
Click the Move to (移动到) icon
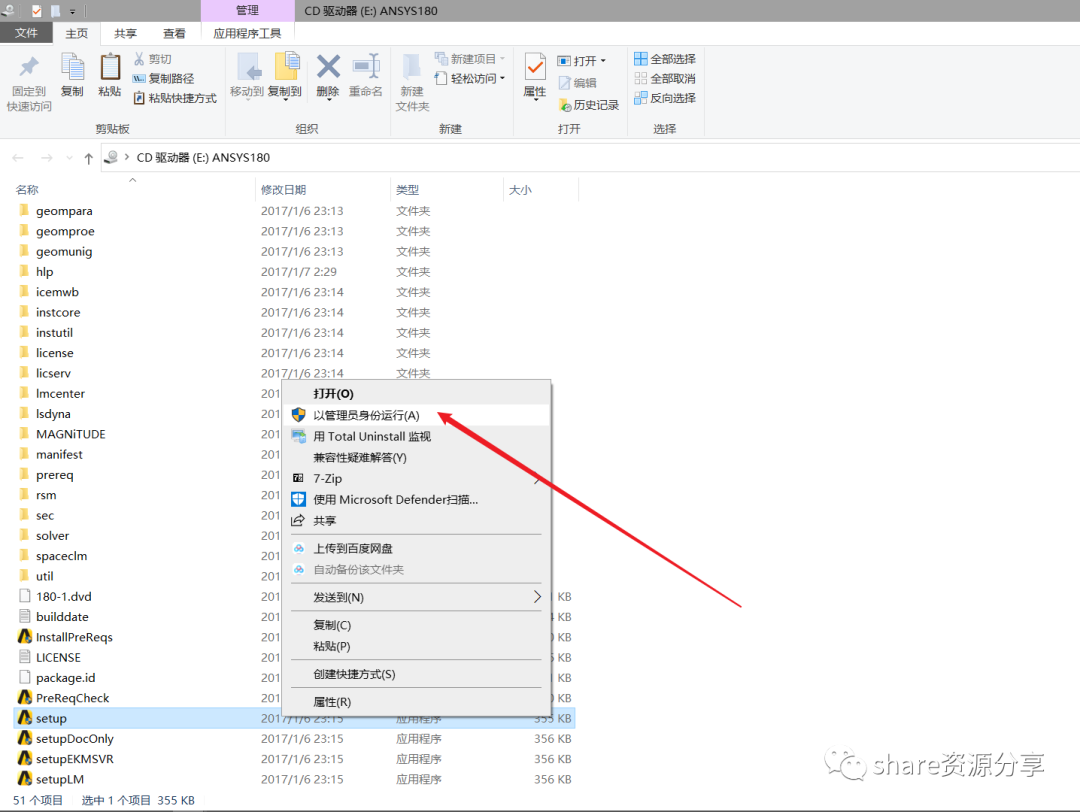point(248,67)
